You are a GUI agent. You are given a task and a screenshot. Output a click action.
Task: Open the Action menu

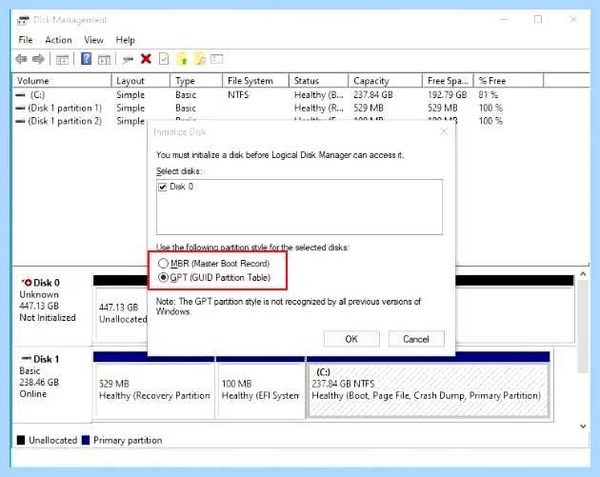point(59,40)
